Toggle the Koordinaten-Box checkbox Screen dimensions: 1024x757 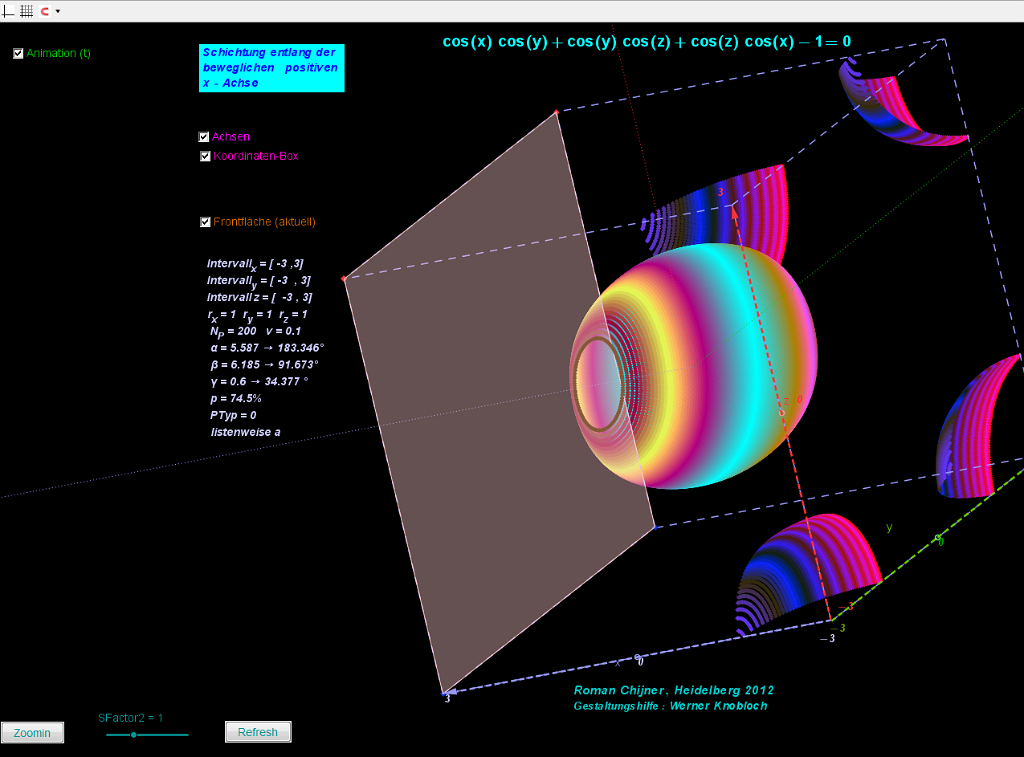point(205,156)
